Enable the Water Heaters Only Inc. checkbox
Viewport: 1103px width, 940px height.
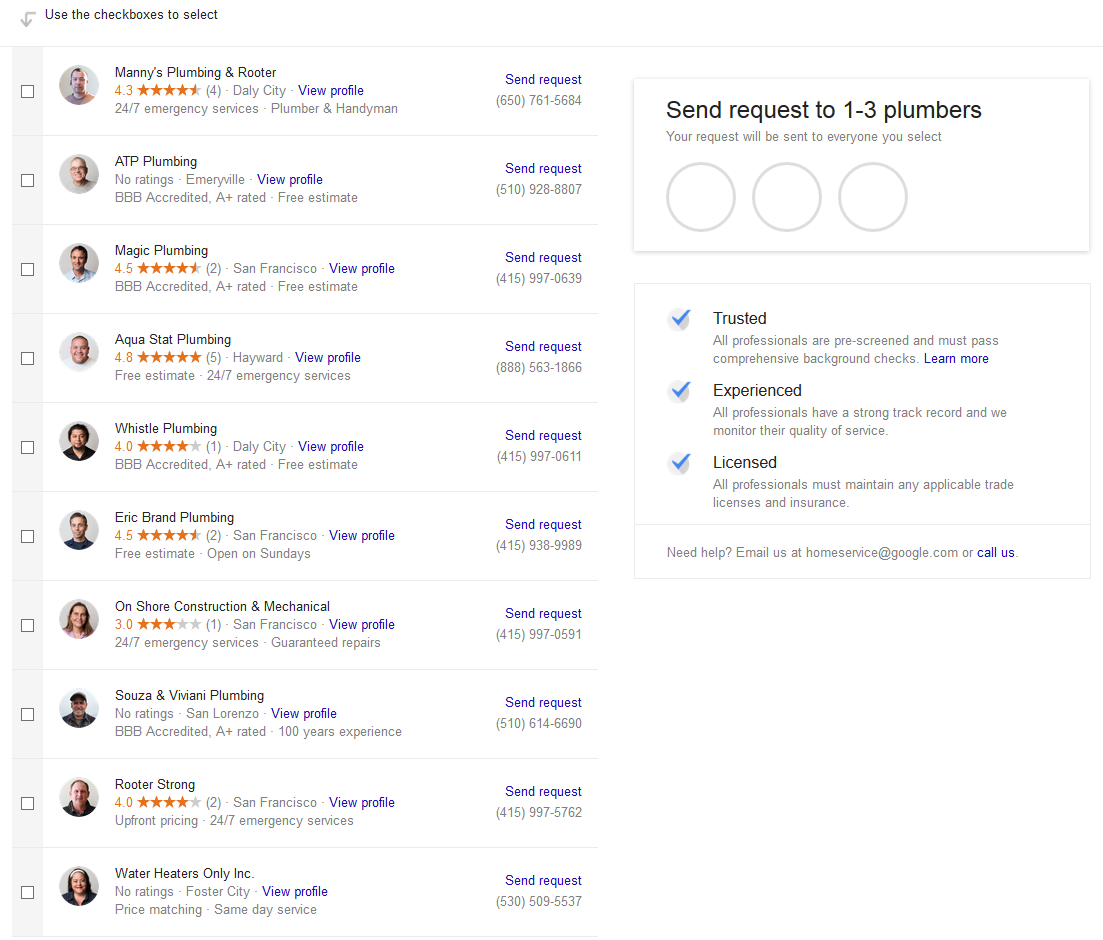tap(28, 893)
